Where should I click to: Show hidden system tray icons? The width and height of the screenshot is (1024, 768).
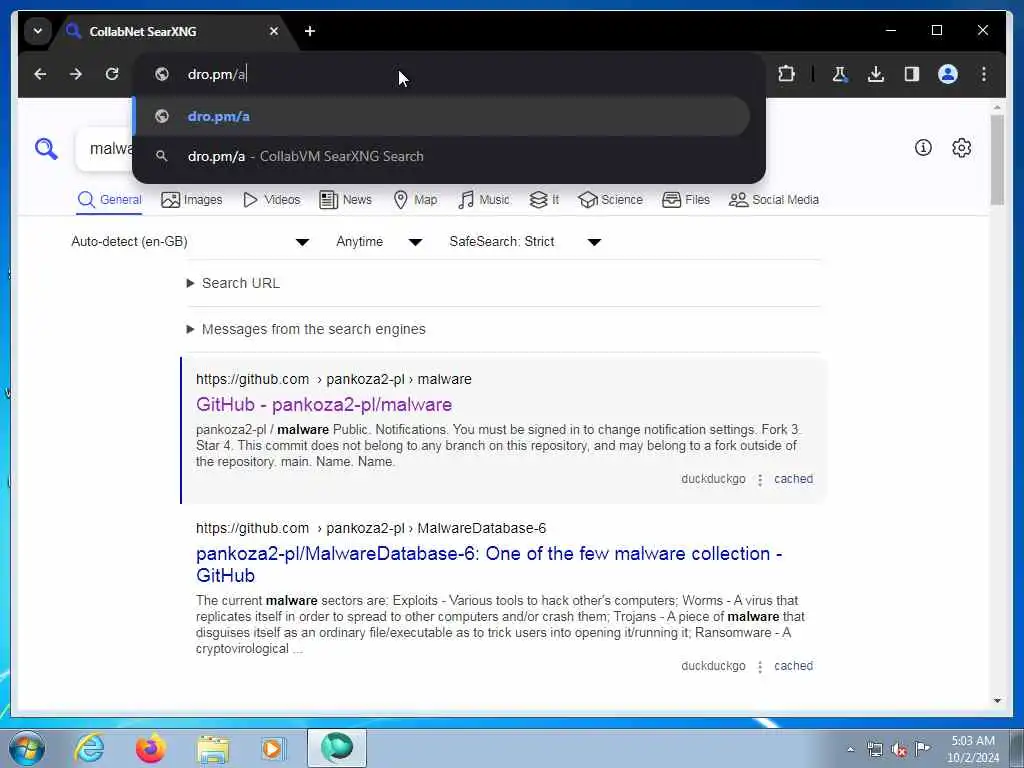coord(850,750)
